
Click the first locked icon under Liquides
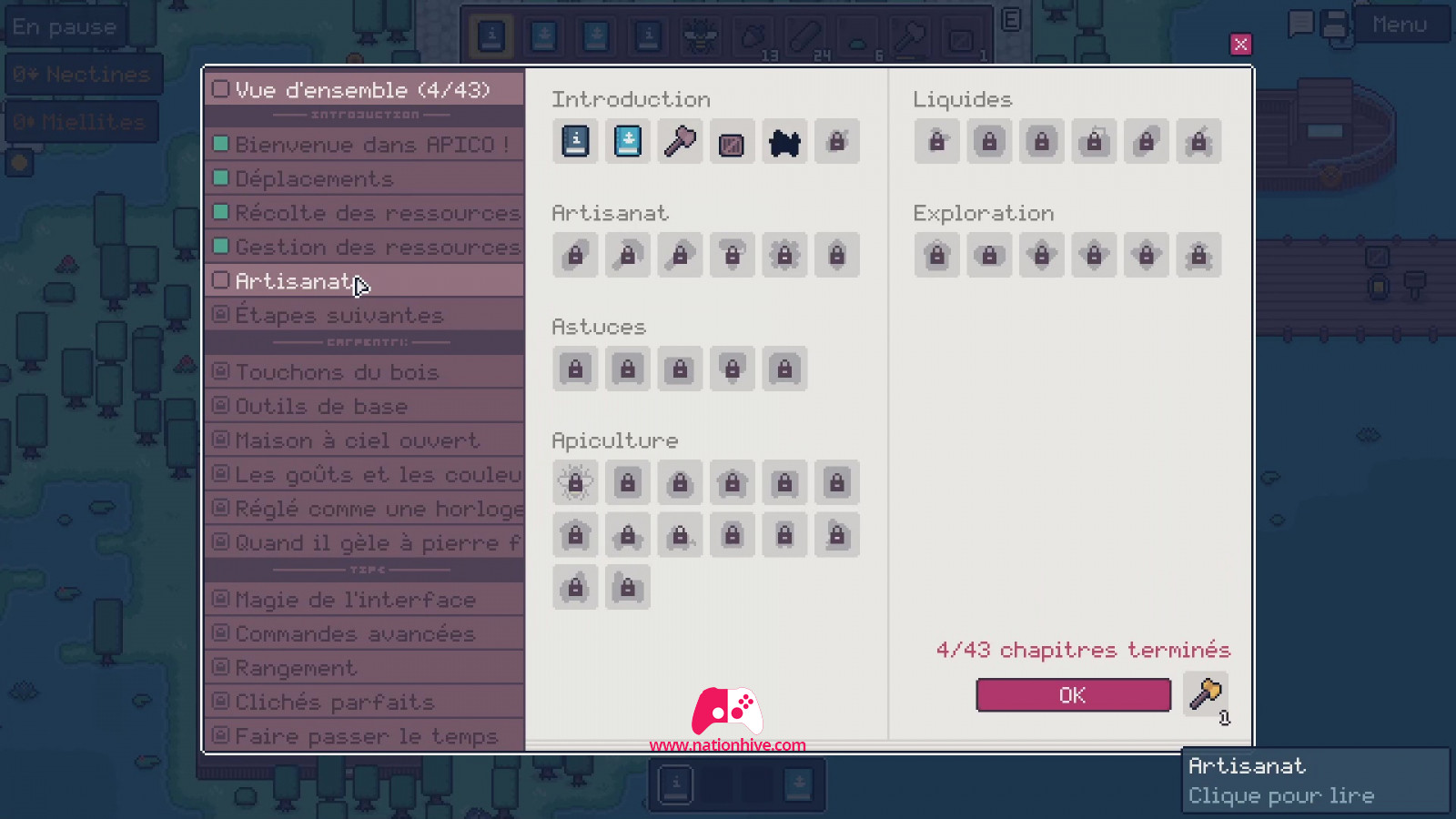click(936, 141)
